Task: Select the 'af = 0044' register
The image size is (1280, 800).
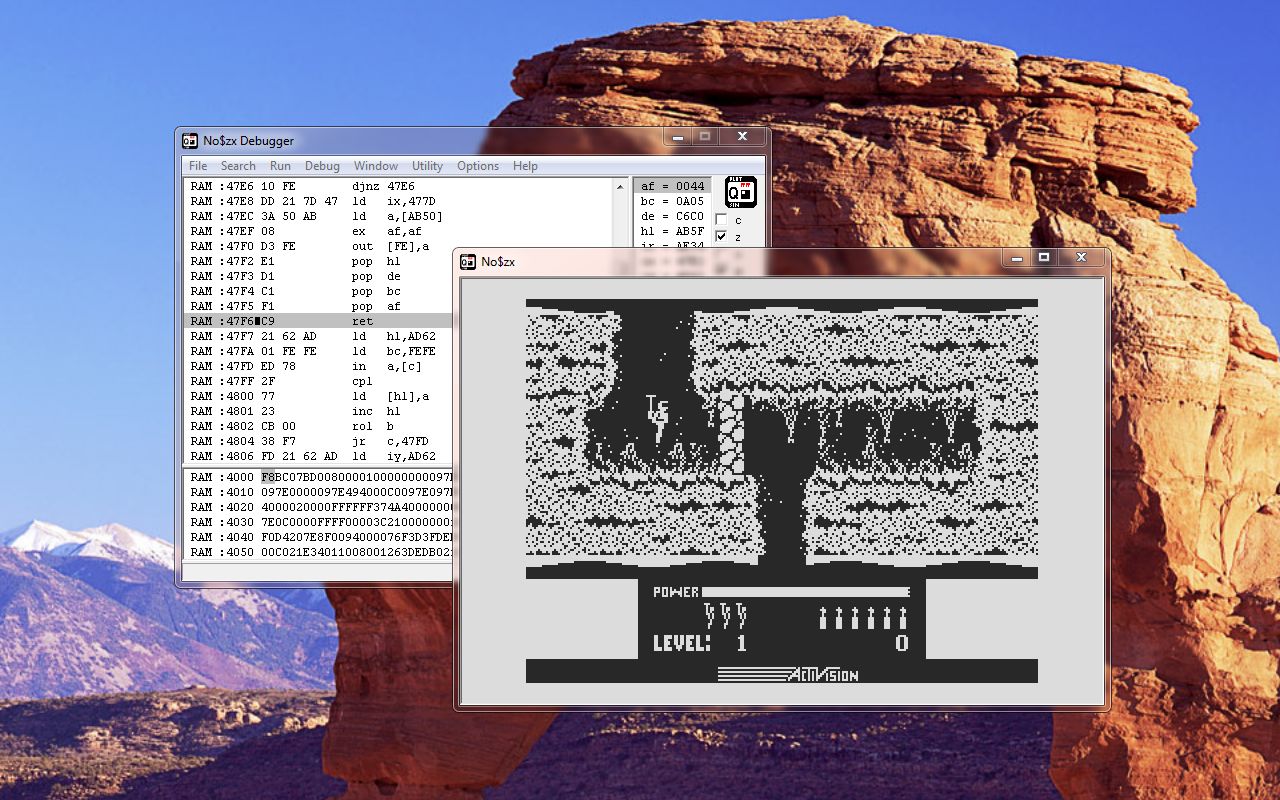Action: point(672,186)
